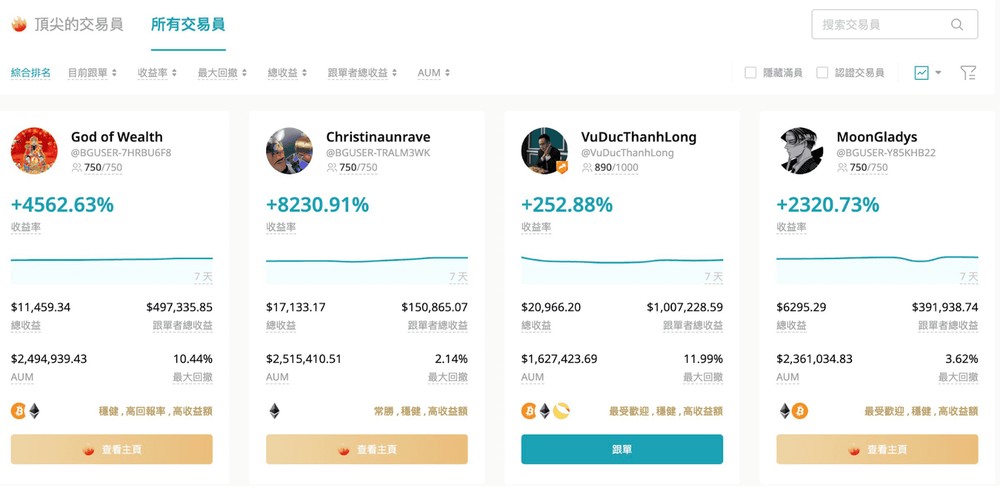Click 查看主頁 on God of Wealth card
Screen dimensions: 1000x487
pos(112,449)
